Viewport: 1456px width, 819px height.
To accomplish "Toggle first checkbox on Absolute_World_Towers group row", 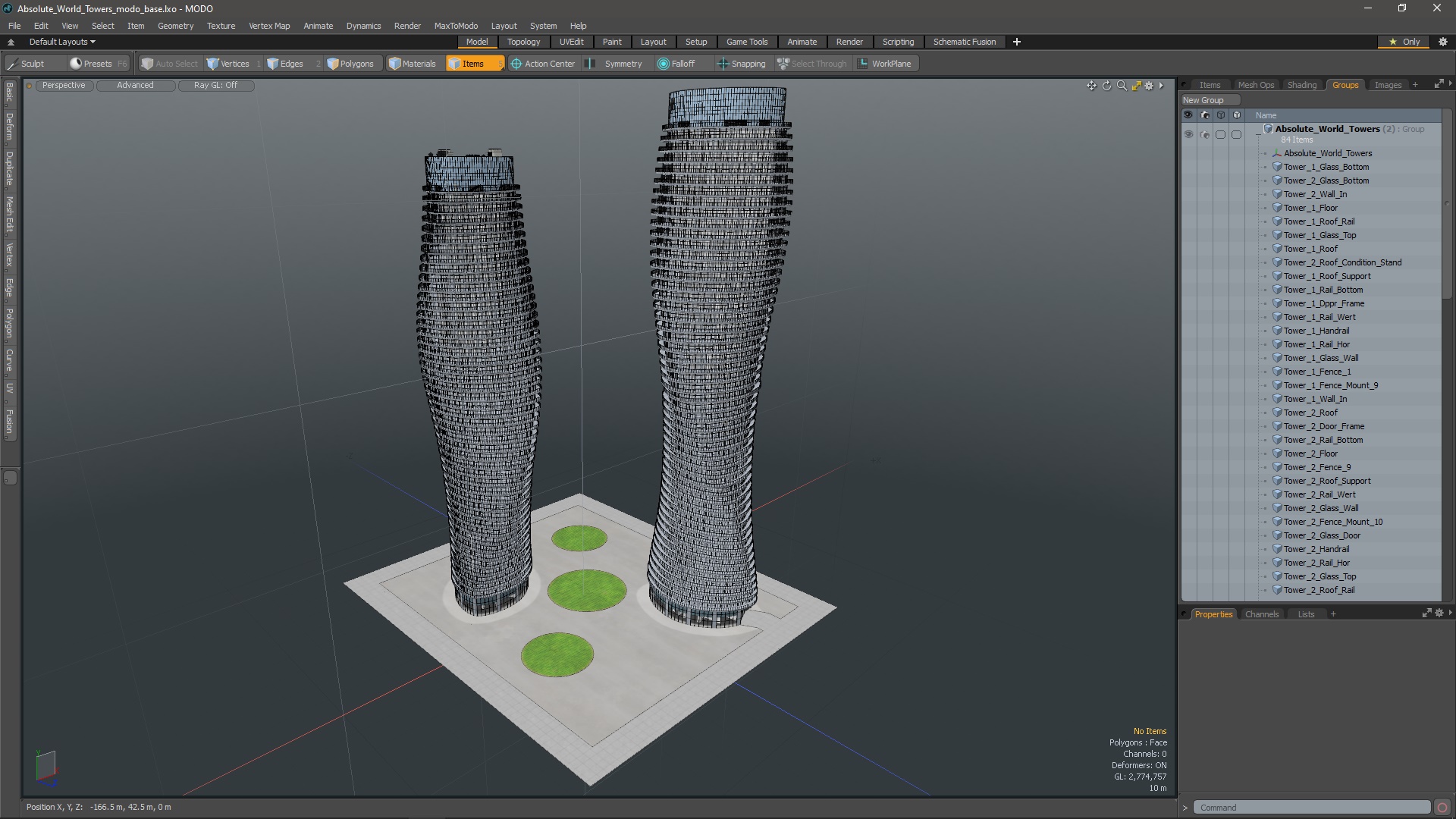I will click(x=1220, y=134).
